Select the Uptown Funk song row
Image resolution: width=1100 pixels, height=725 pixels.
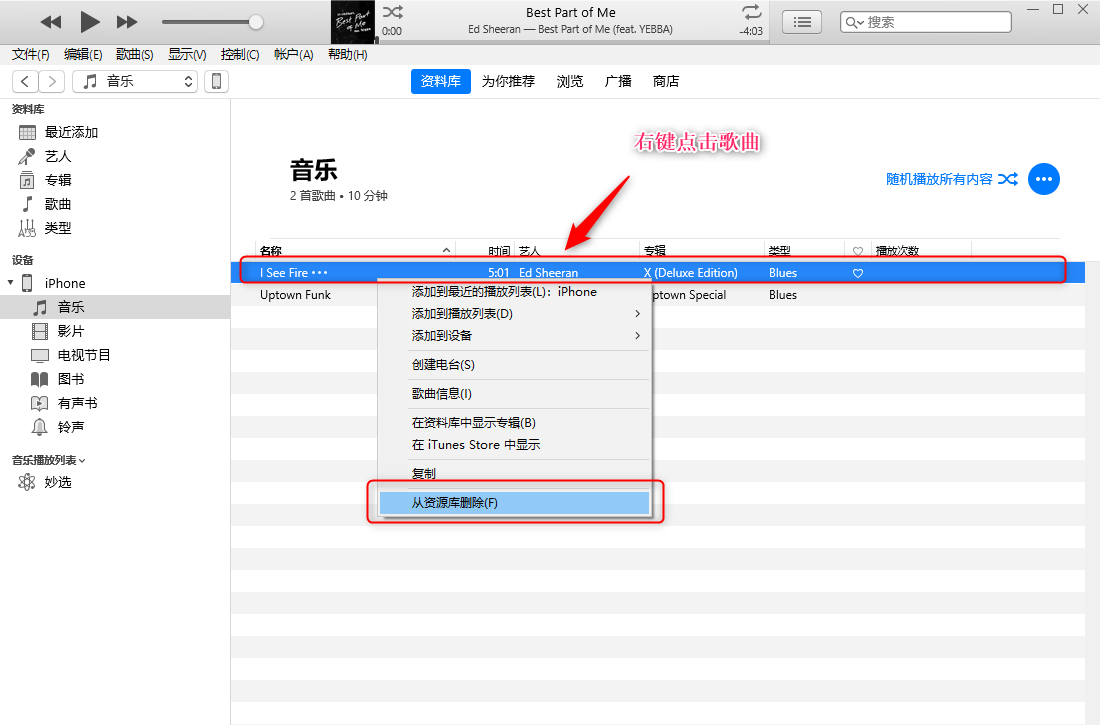(x=658, y=295)
